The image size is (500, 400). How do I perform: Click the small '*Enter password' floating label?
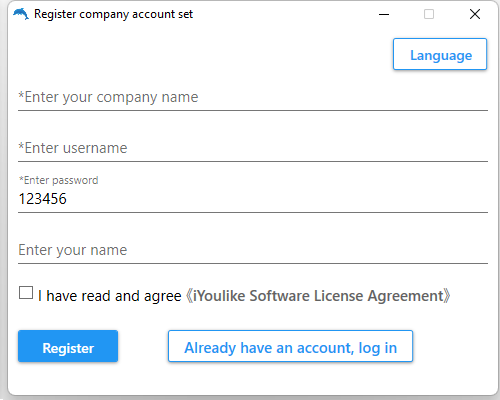tap(58, 180)
